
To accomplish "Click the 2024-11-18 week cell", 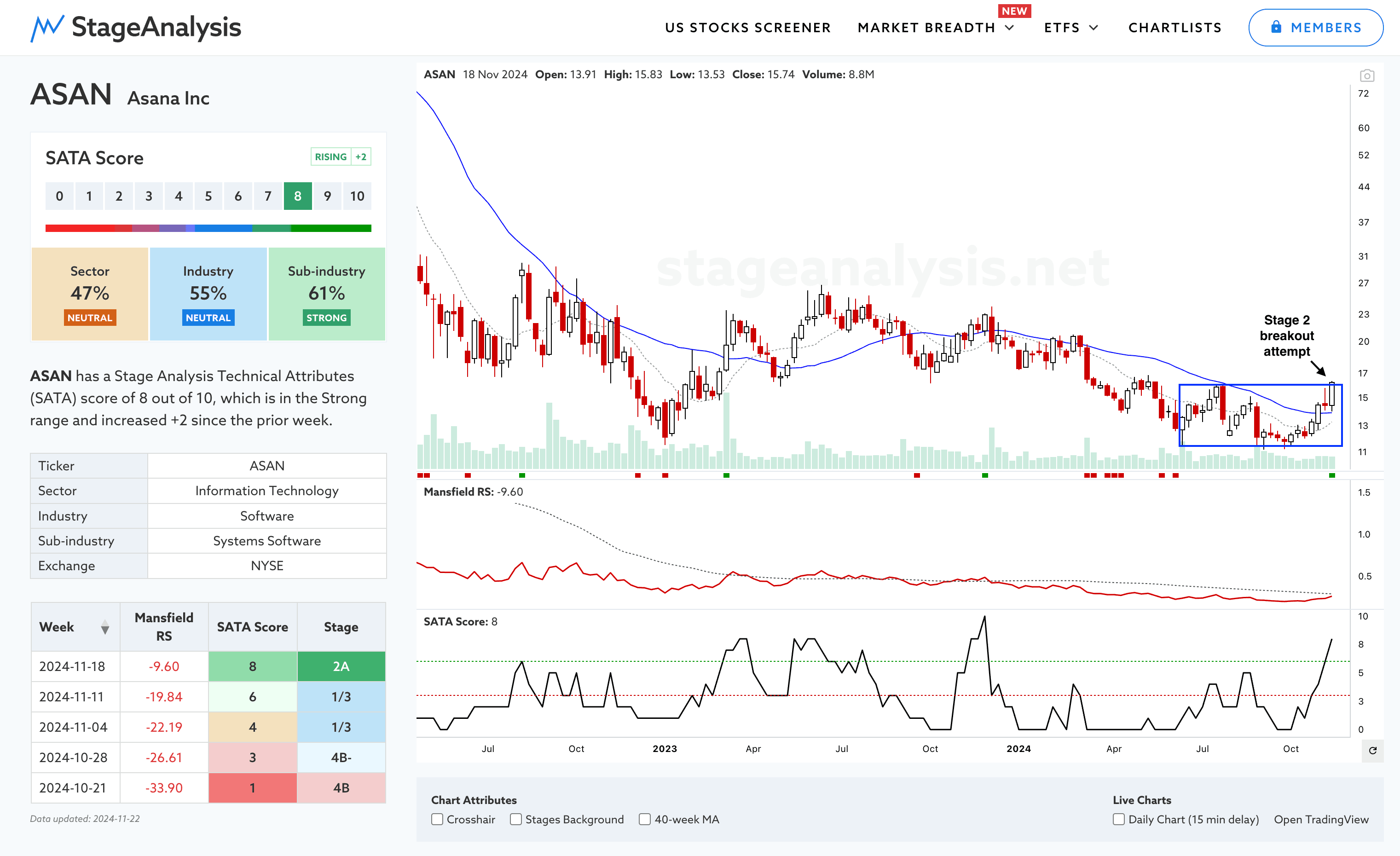I will [75, 666].
